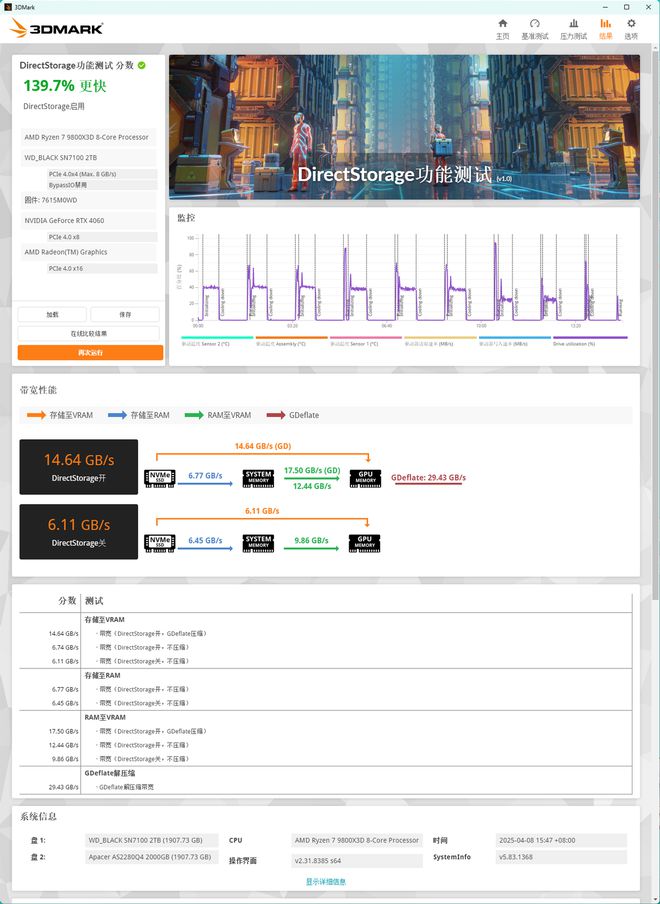Click the GPU Memory icon in DirectStorage关 row
The width and height of the screenshot is (660, 904).
coord(365,543)
